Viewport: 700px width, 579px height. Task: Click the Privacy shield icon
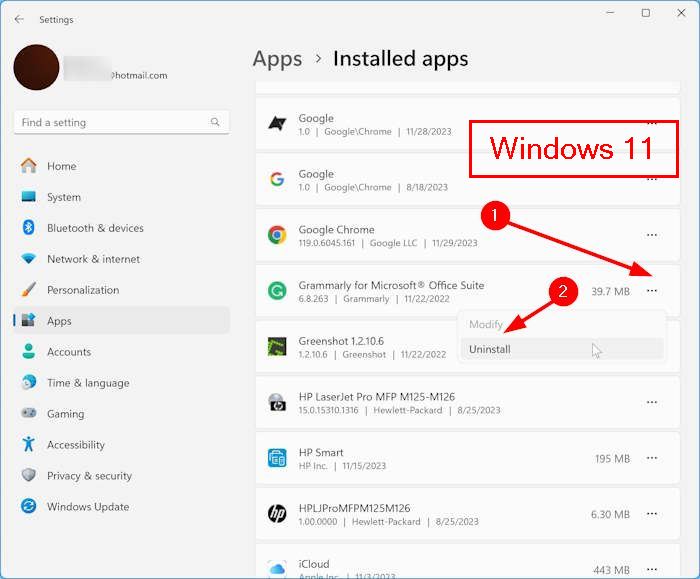point(29,475)
